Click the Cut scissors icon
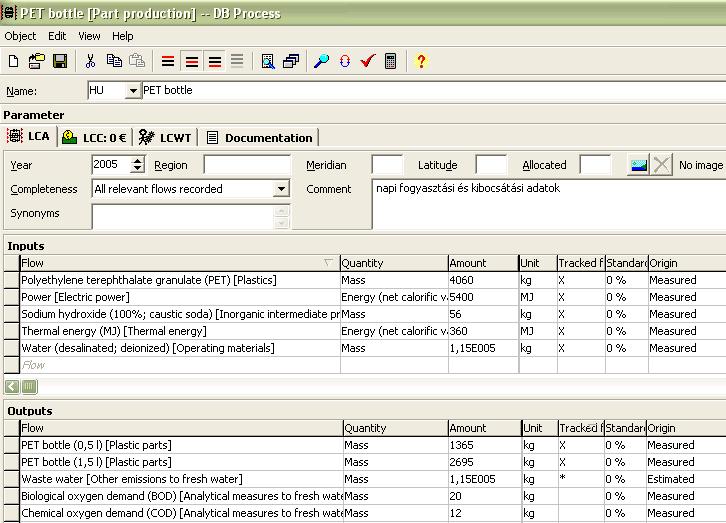 point(90,61)
